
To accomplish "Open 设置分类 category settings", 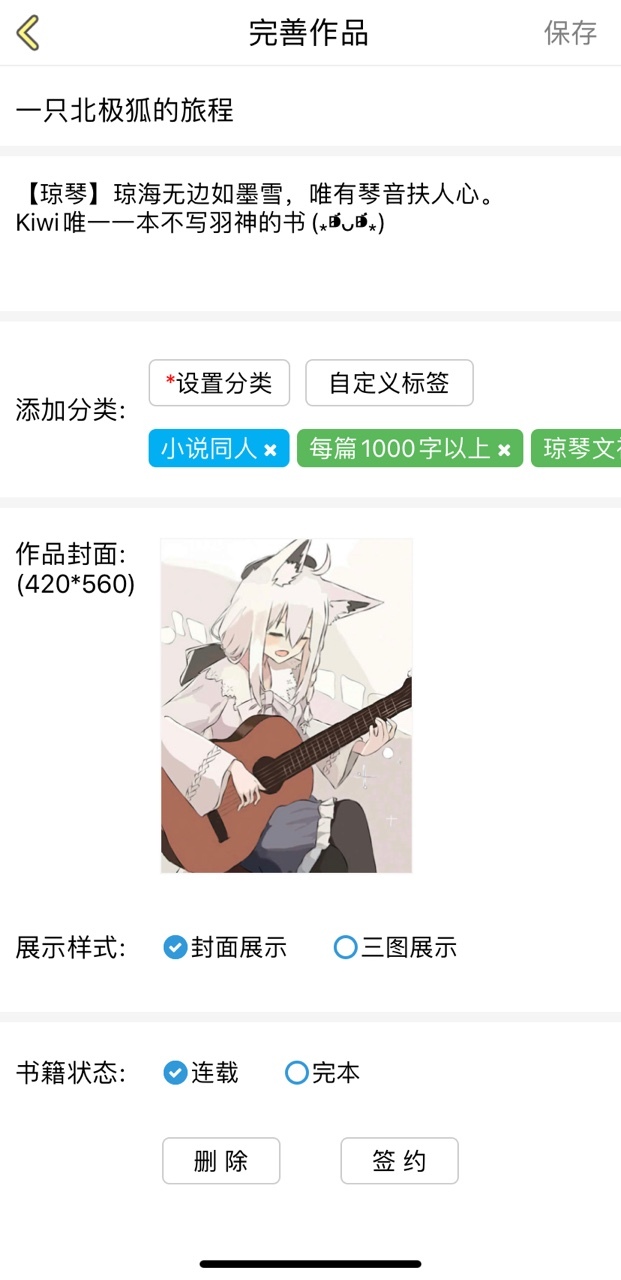I will (219, 383).
